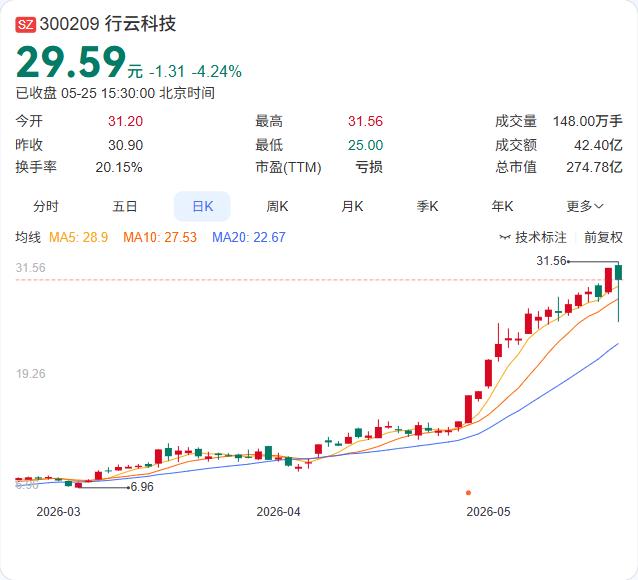Switch to the 分时 tab
Screen dimensions: 638x580
[46, 206]
